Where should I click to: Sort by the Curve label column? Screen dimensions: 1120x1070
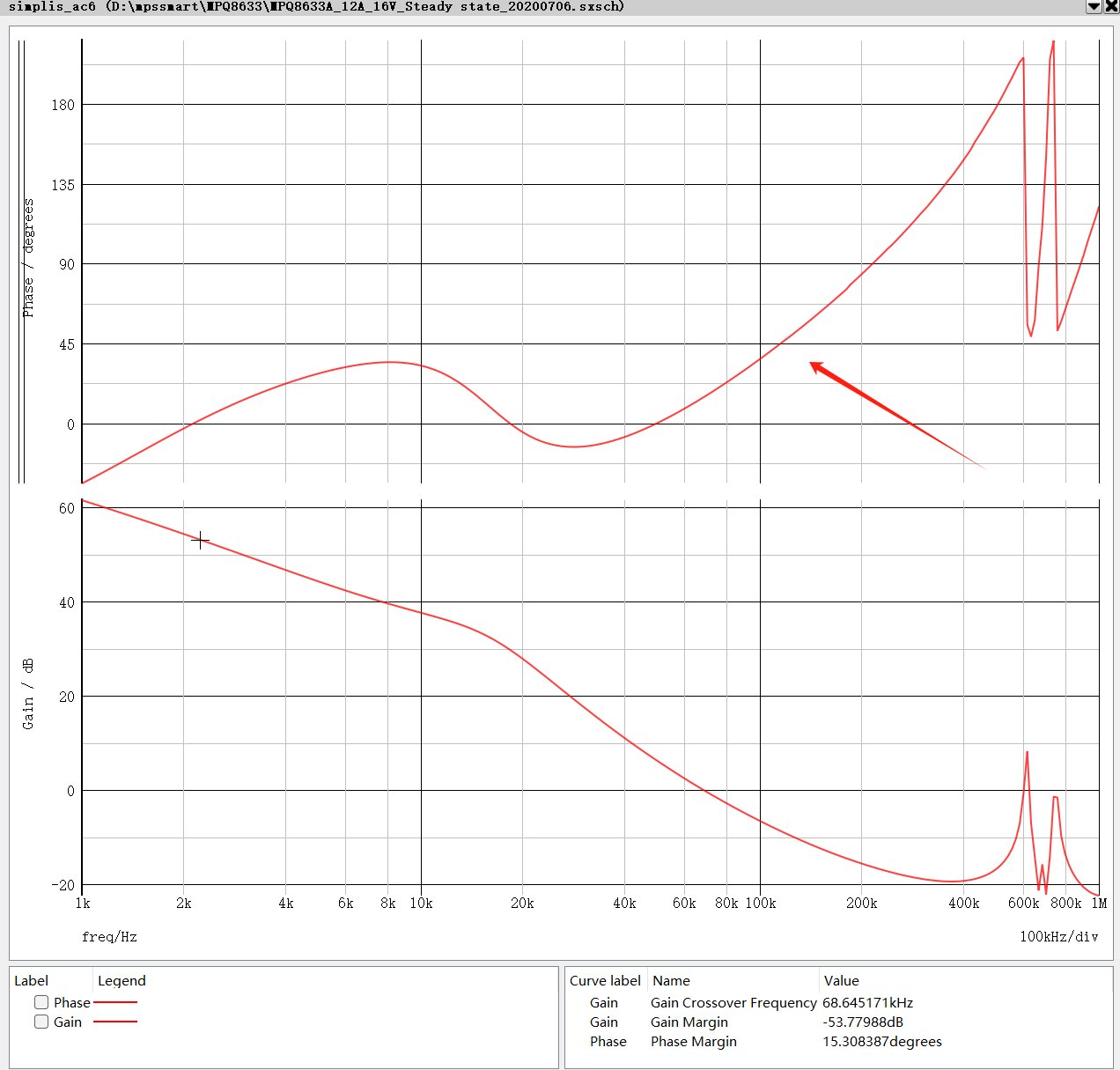[x=606, y=980]
